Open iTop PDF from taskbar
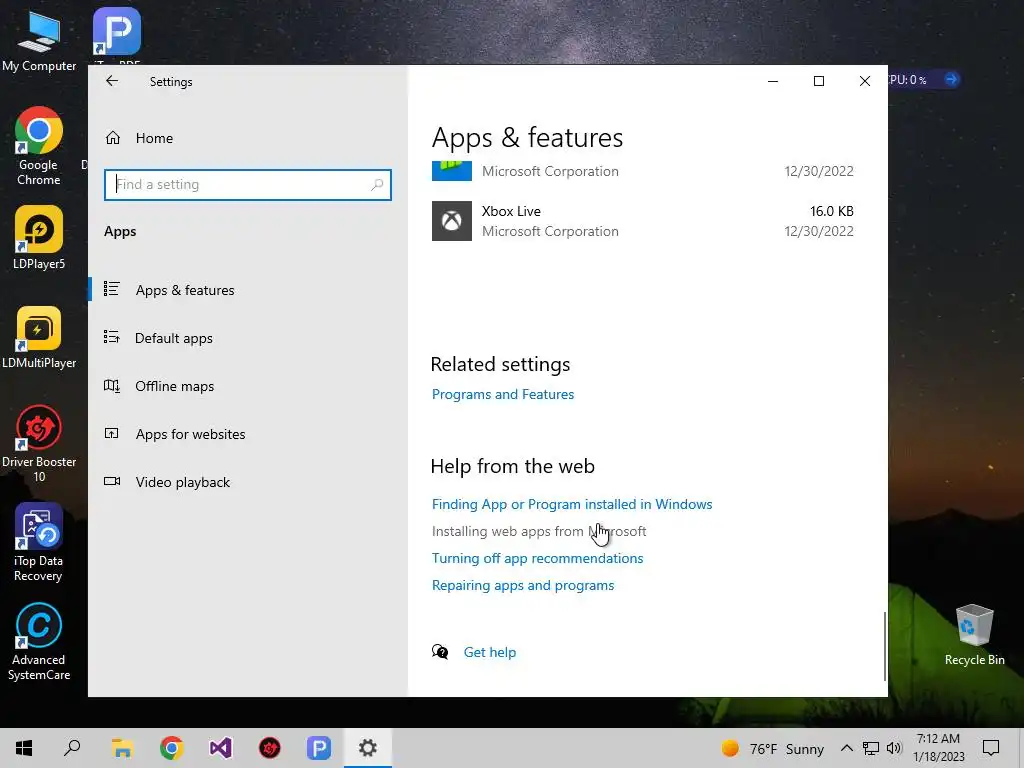 319,748
